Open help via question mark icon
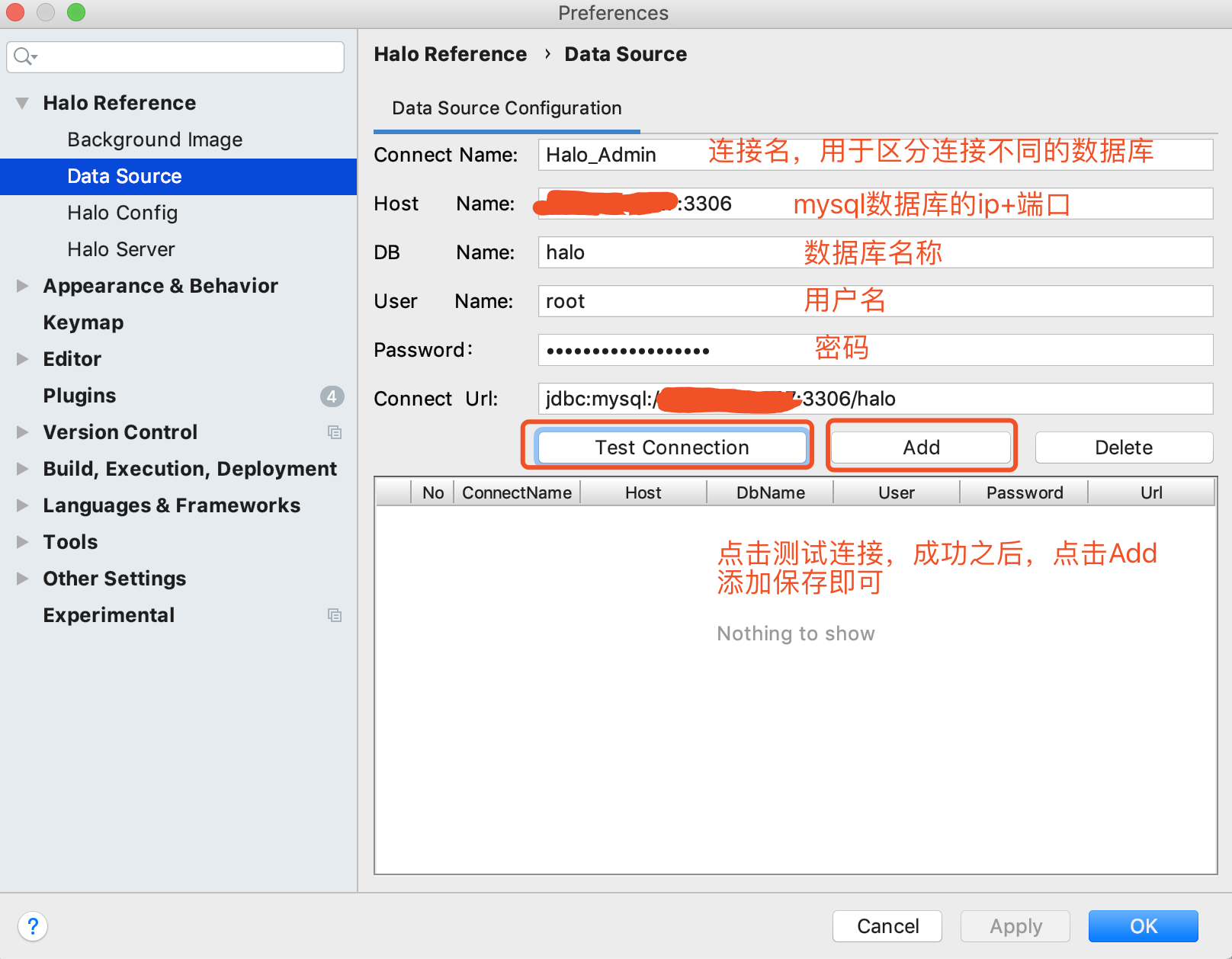The width and height of the screenshot is (1232, 959). point(33,926)
